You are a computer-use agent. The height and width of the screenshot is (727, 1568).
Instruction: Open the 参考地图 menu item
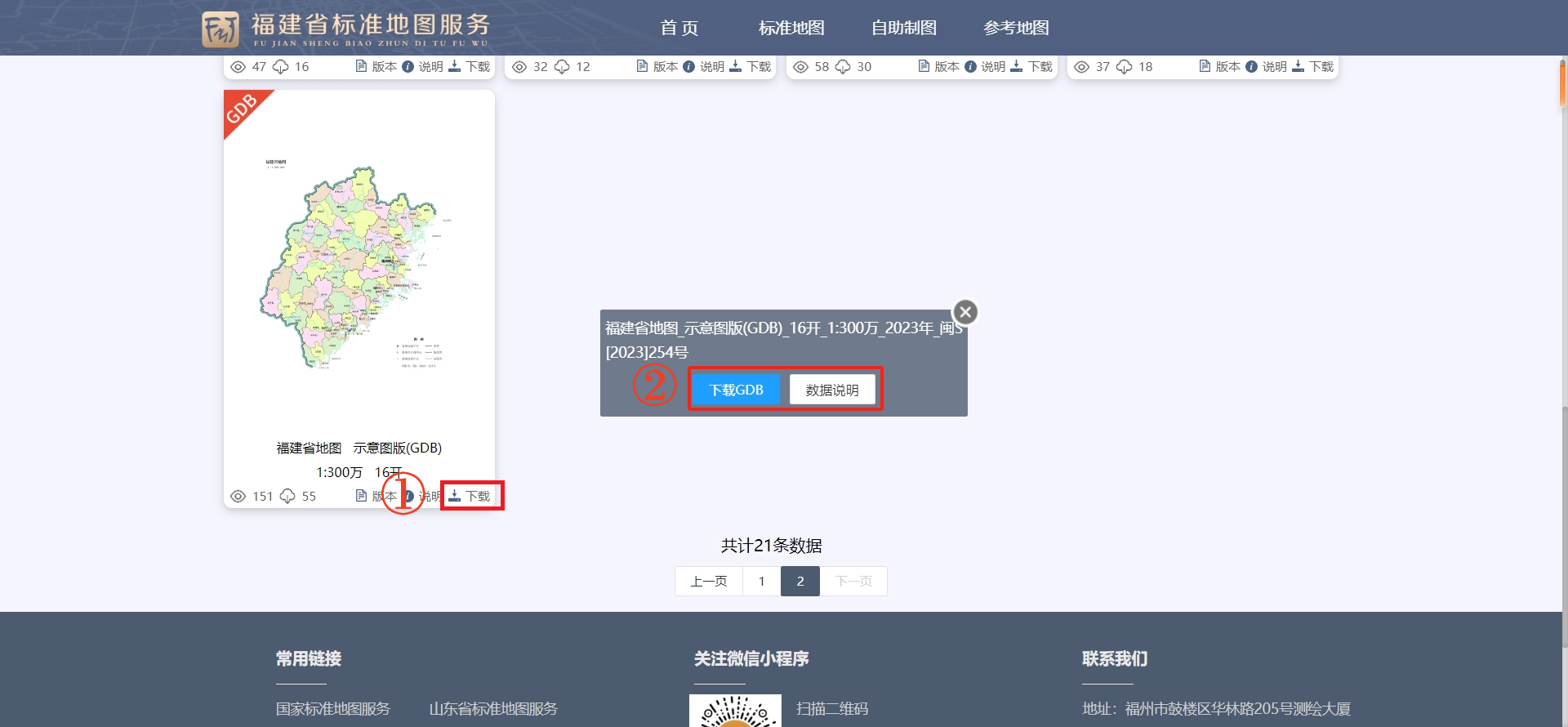(1016, 28)
